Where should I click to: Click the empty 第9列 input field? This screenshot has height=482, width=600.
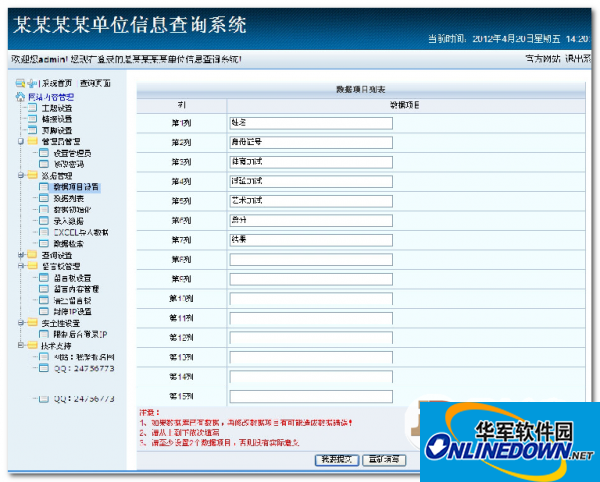[311, 279]
